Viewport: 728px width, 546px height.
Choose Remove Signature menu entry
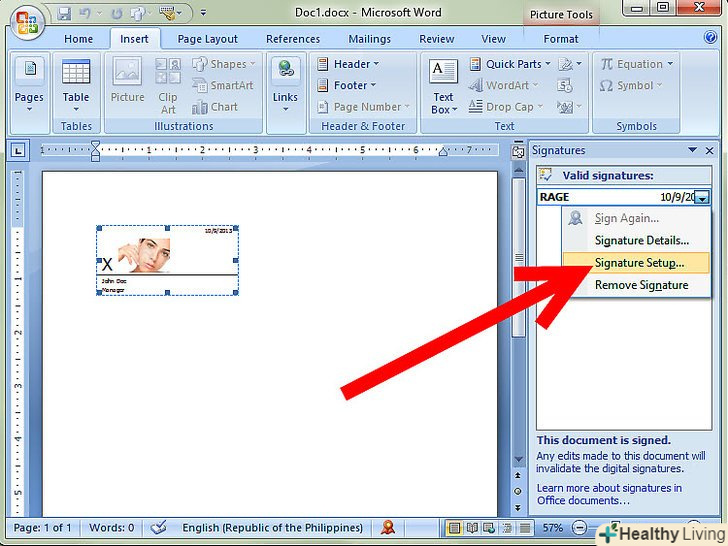pyautogui.click(x=636, y=285)
